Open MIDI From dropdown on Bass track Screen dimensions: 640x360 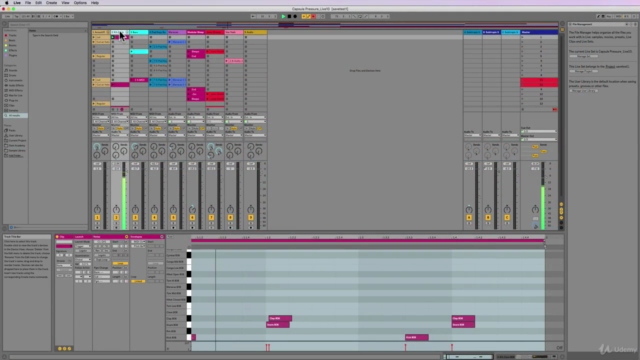tap(139, 118)
